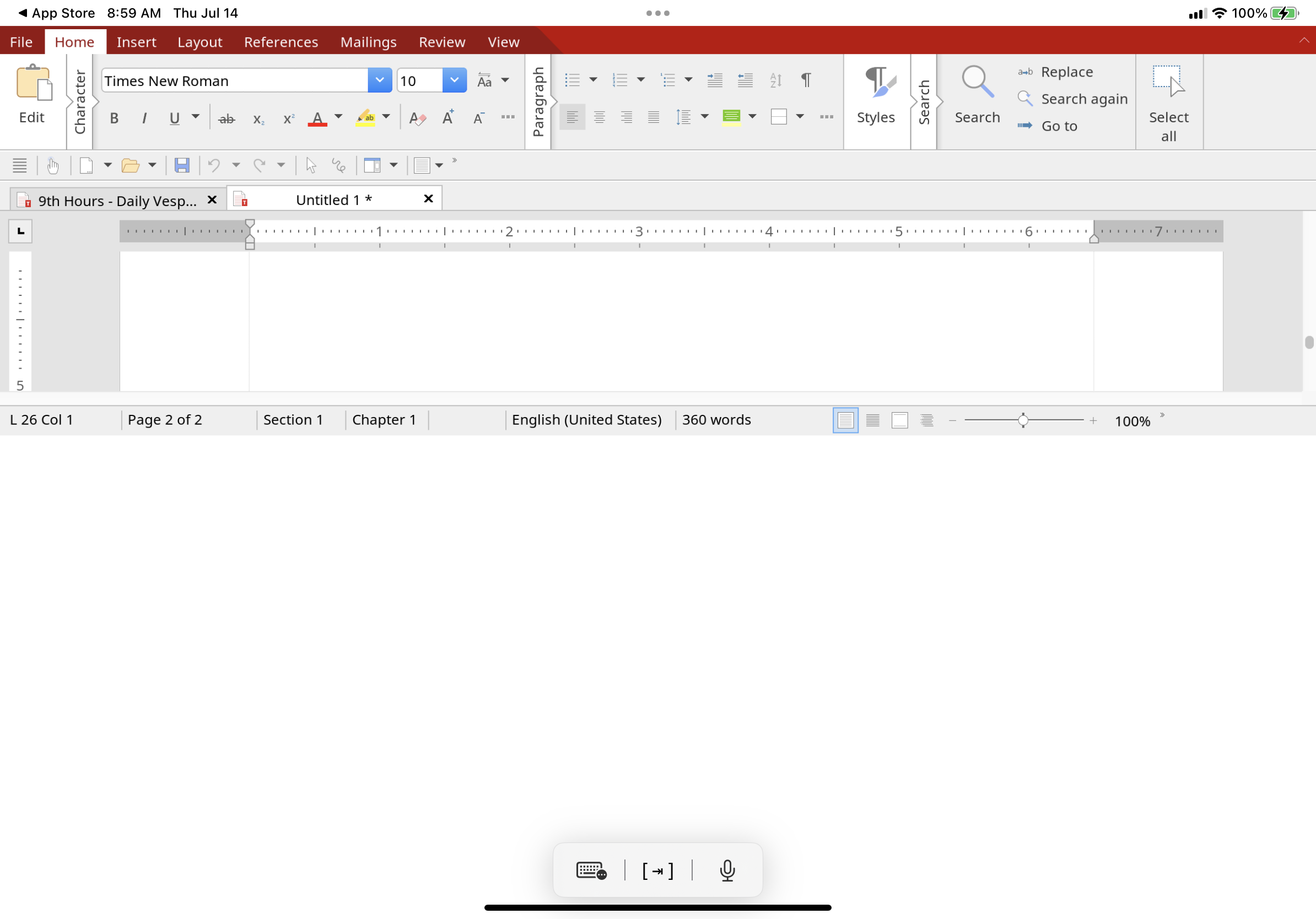Image resolution: width=1316 pixels, height=919 pixels.
Task: Apply subscript formatting icon
Action: pos(258,118)
